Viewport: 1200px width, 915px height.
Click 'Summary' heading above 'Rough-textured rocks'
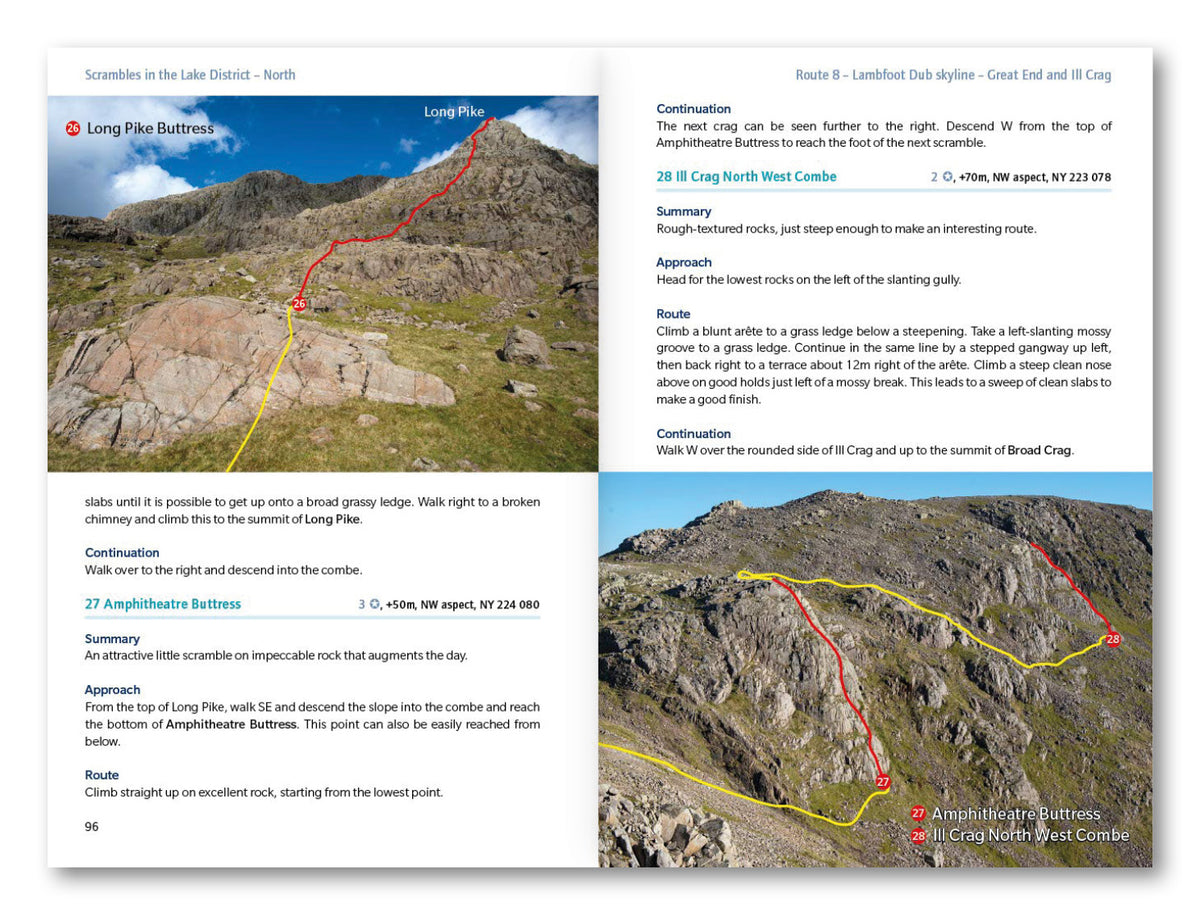click(x=684, y=212)
